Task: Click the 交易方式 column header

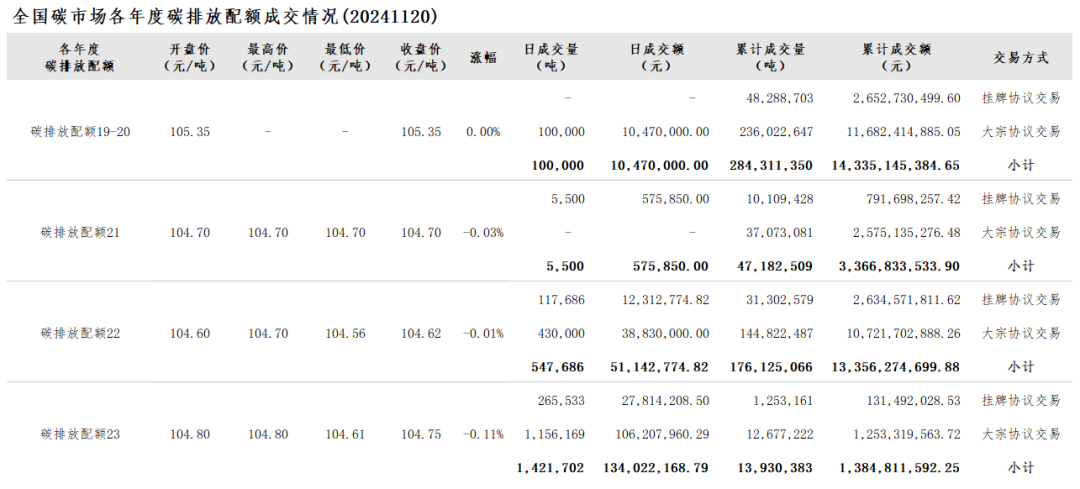Action: coord(1021,57)
